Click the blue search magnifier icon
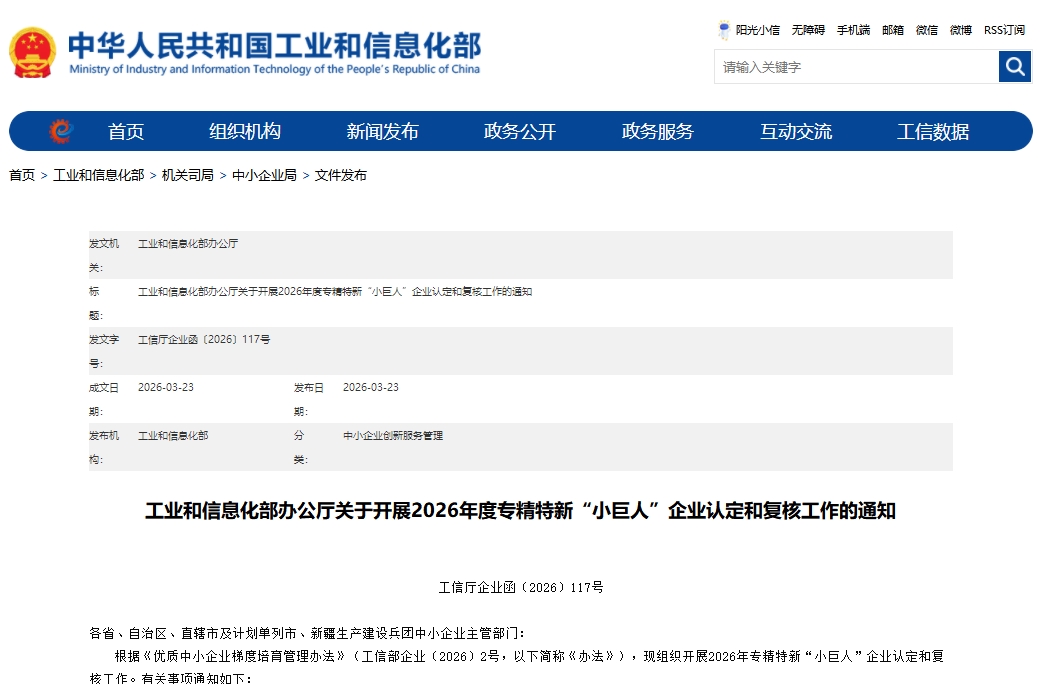 coord(1014,66)
